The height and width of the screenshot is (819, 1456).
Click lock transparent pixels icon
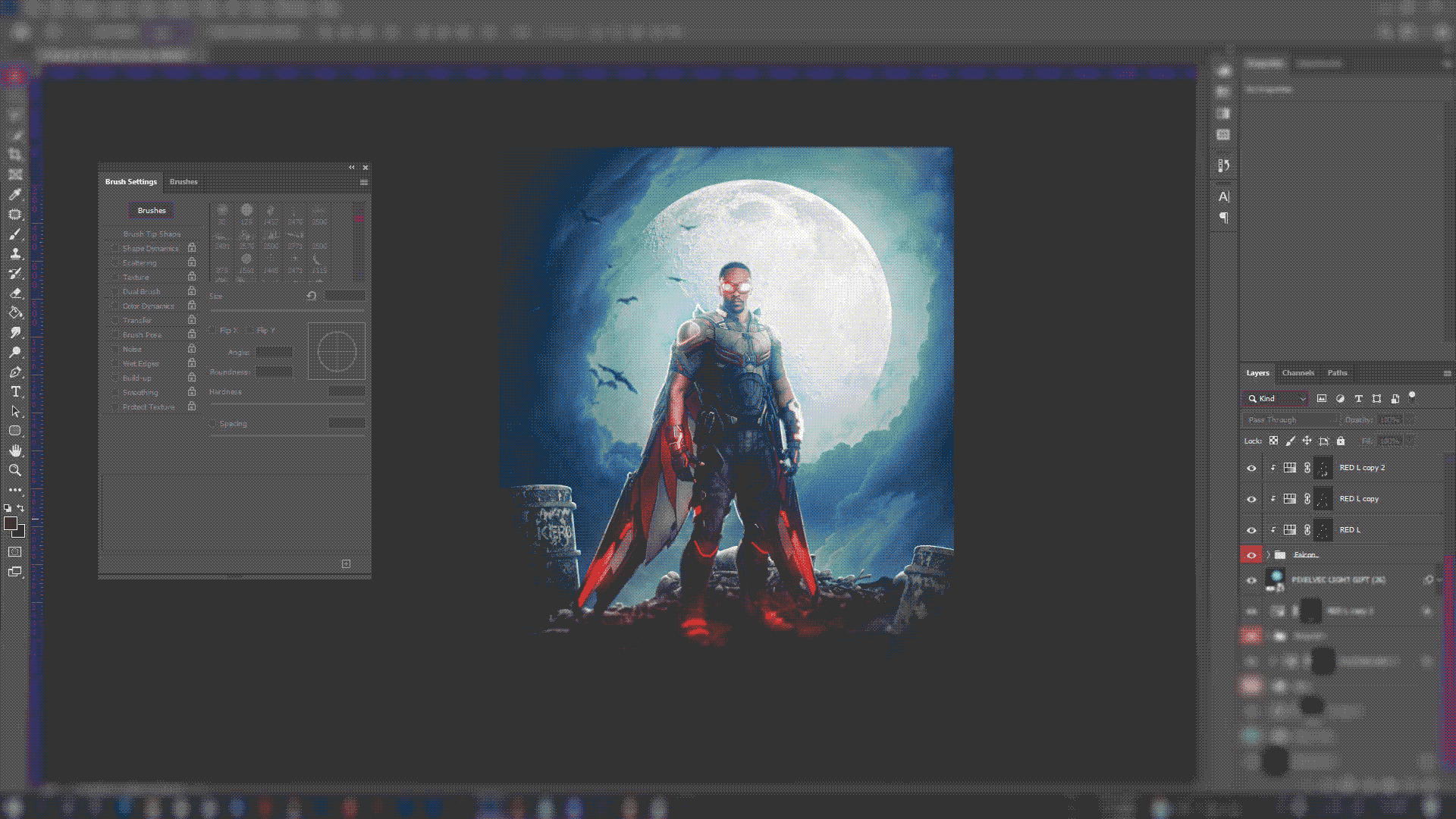point(1274,441)
